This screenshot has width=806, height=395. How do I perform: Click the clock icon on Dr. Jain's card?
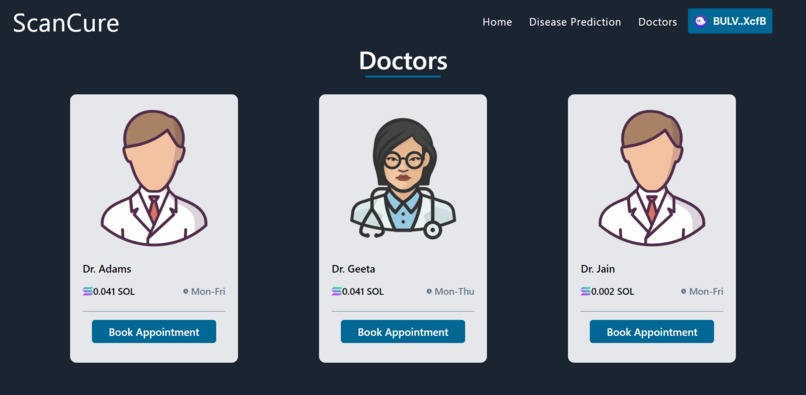(684, 292)
